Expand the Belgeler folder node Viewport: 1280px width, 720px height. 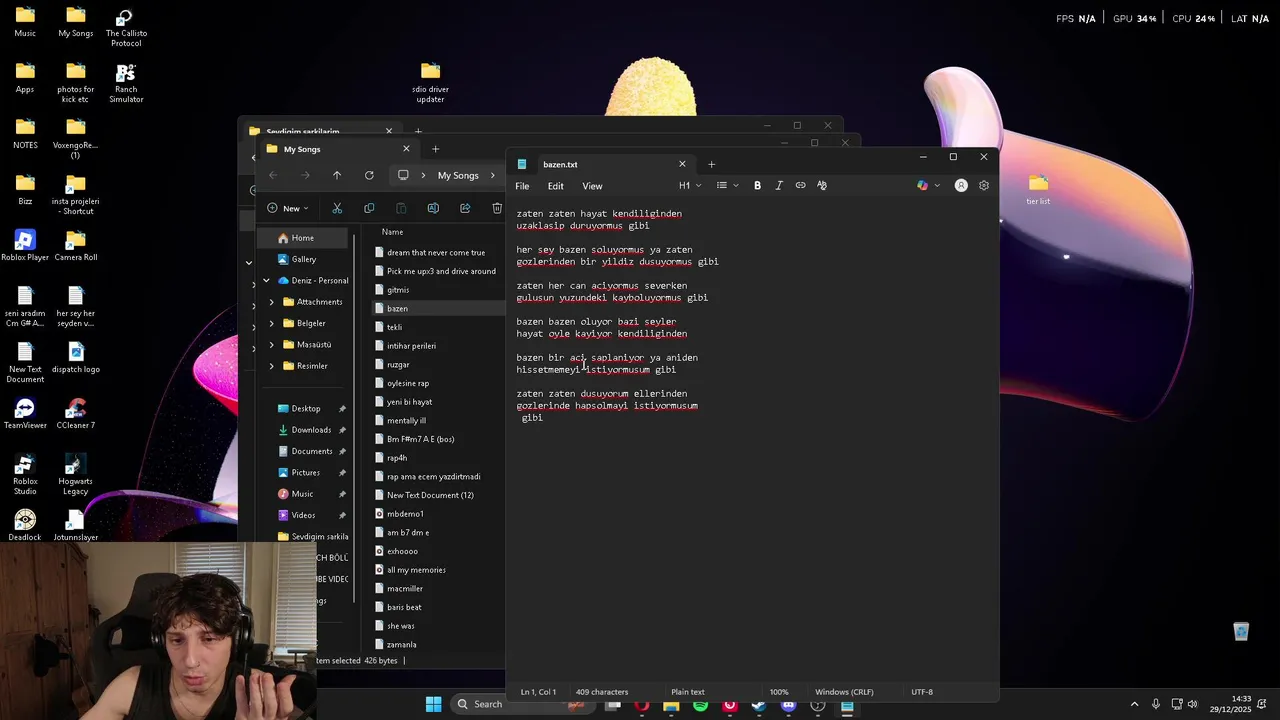272,323
